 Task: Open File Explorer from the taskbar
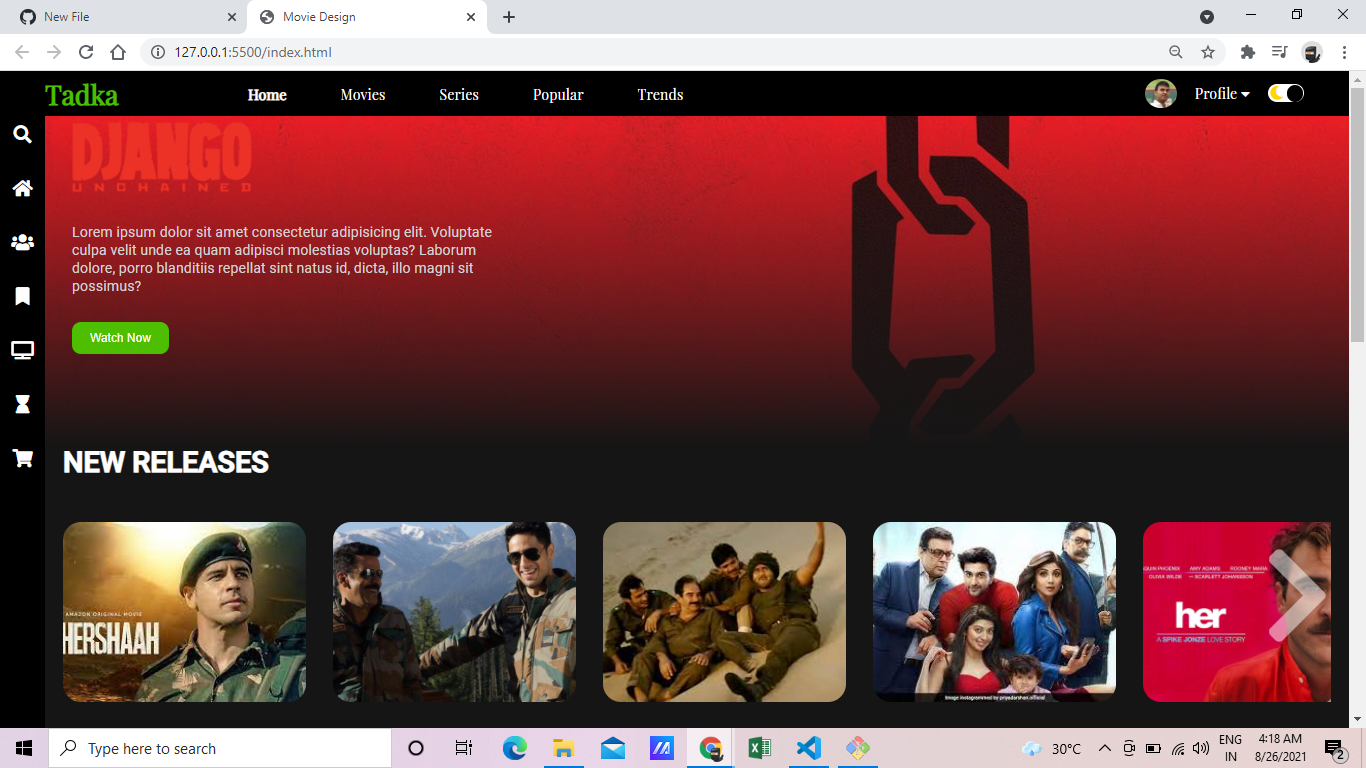[x=563, y=748]
